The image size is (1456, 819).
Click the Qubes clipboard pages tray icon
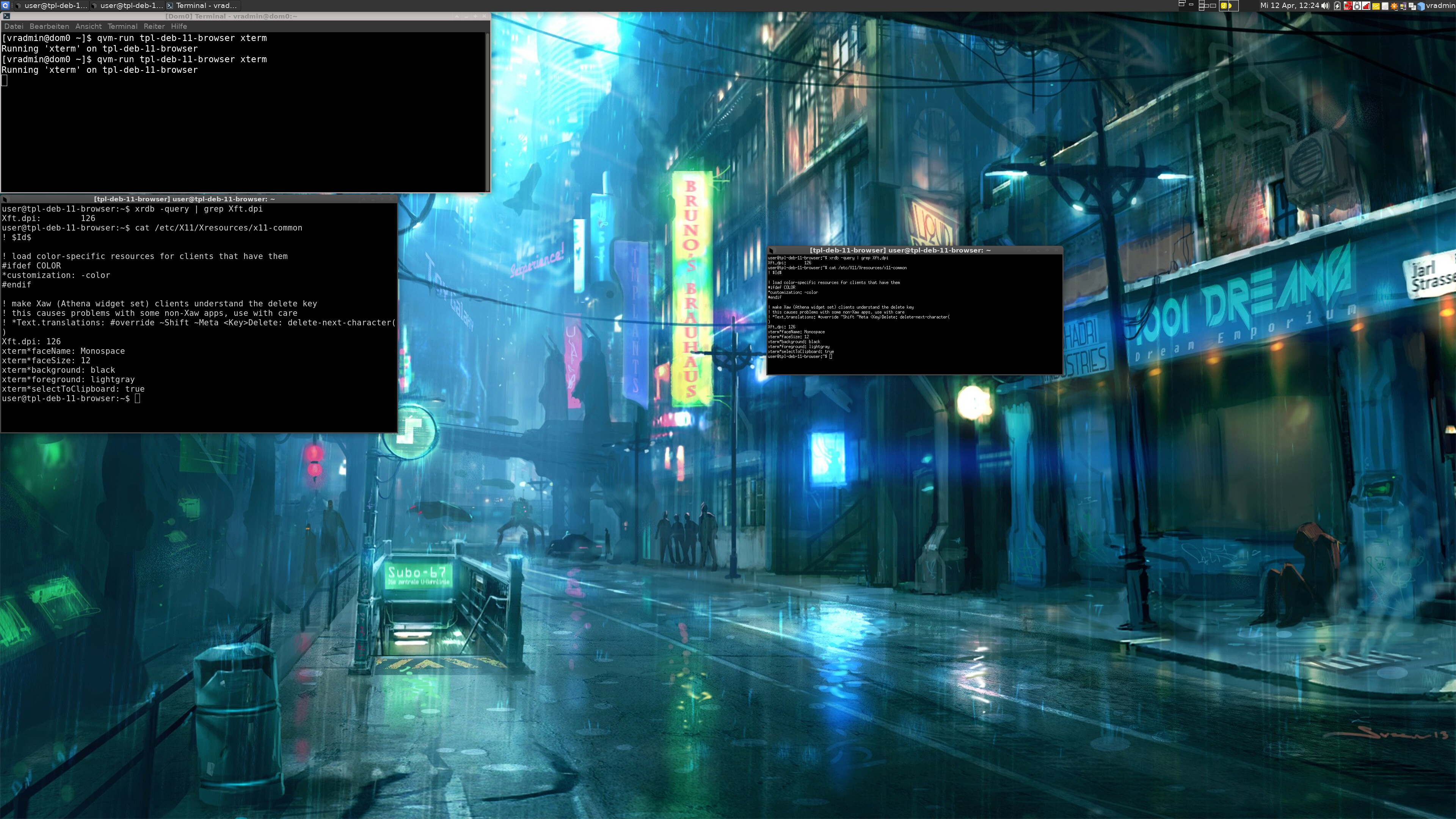[x=1412, y=6]
